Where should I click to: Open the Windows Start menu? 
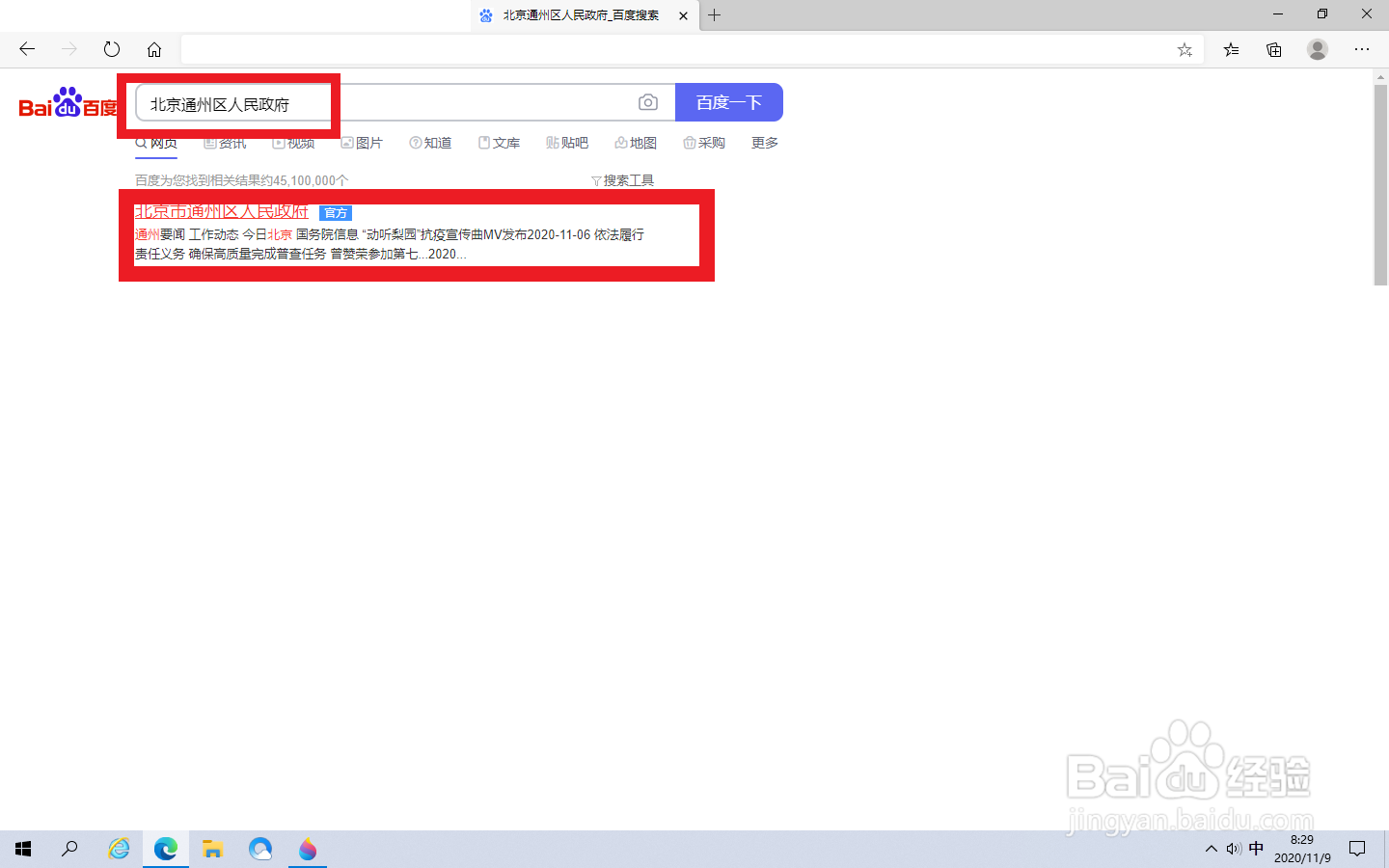(x=23, y=849)
